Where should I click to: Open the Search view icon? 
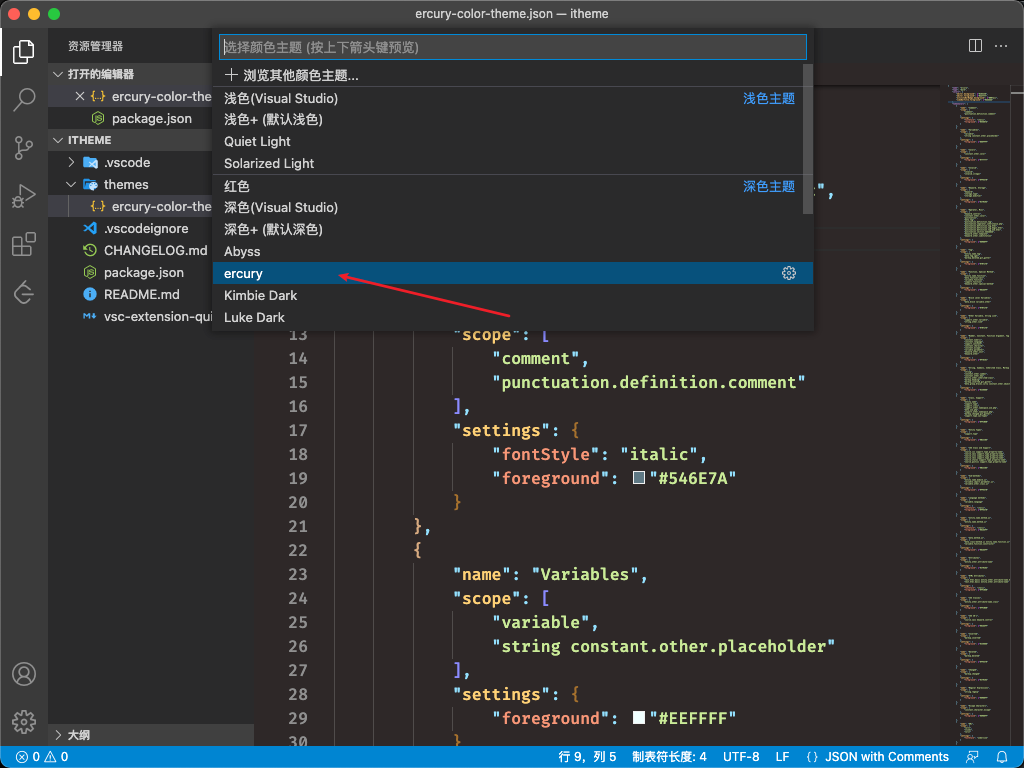(x=24, y=100)
